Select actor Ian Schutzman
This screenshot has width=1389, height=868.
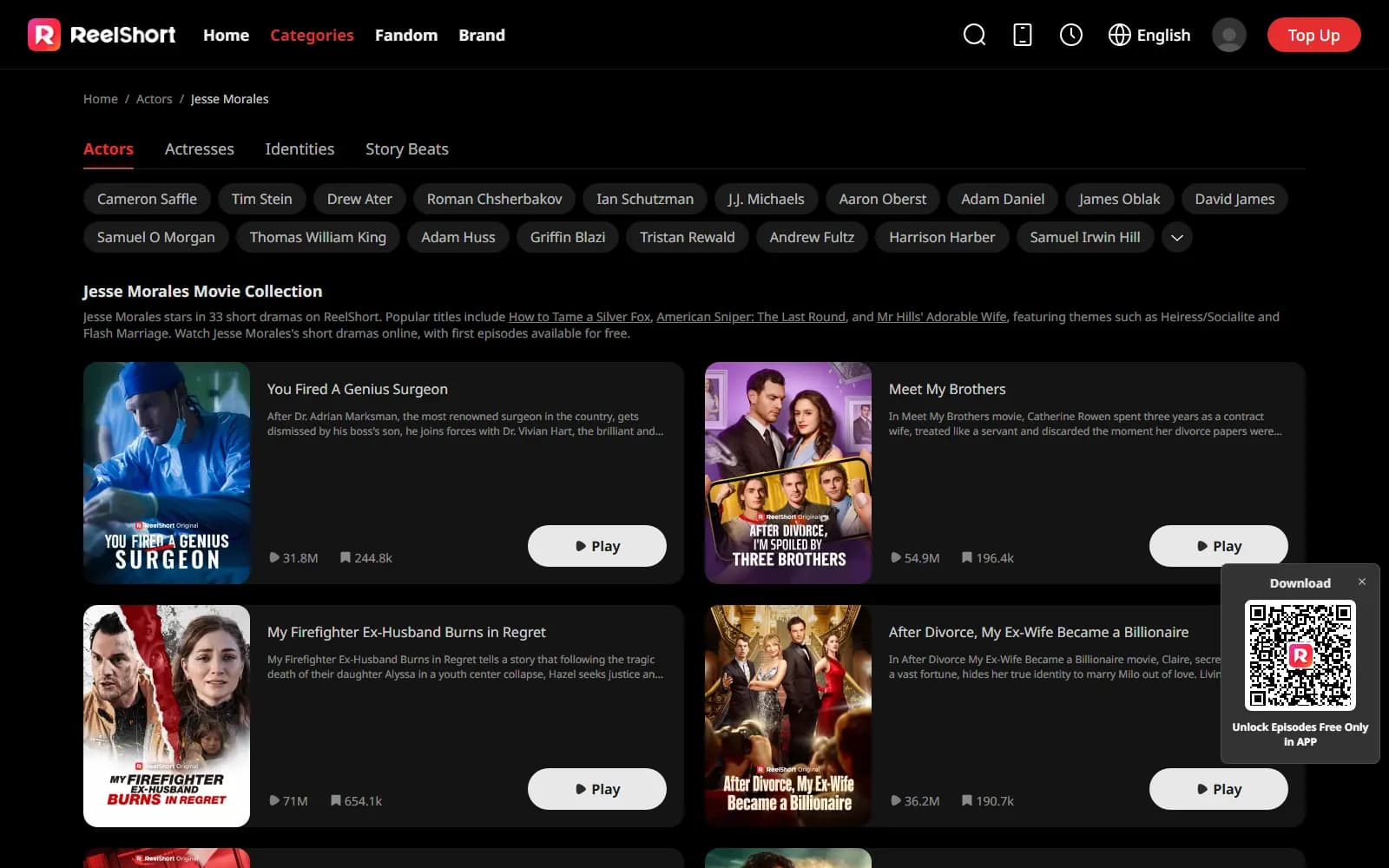pyautogui.click(x=644, y=199)
